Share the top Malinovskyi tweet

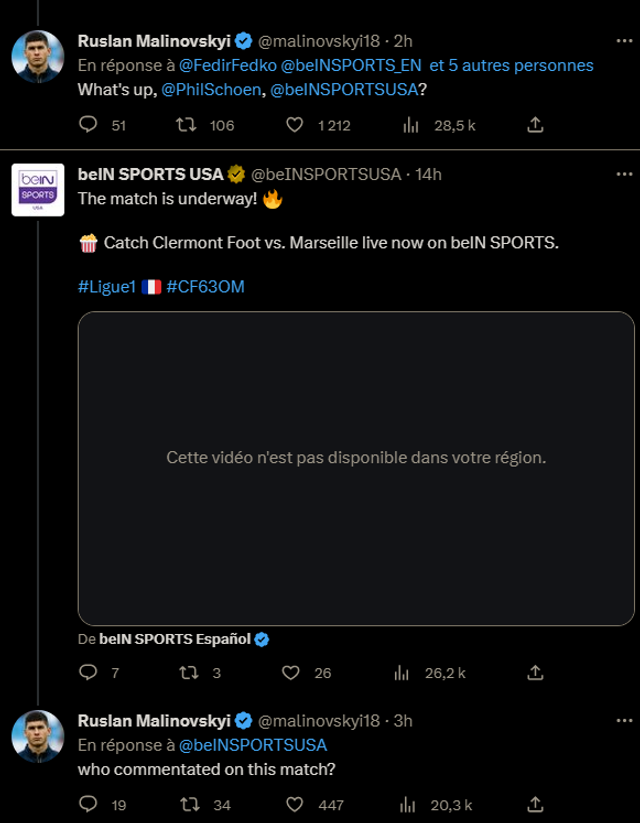[x=535, y=125]
